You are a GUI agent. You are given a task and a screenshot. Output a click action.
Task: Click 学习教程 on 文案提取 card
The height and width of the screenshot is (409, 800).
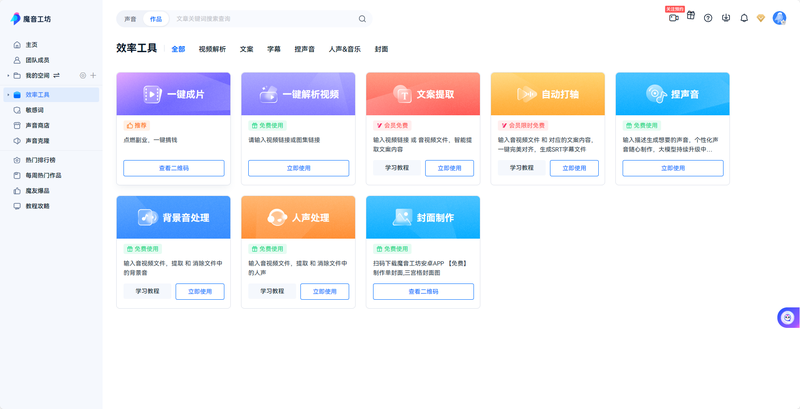pyautogui.click(x=397, y=168)
